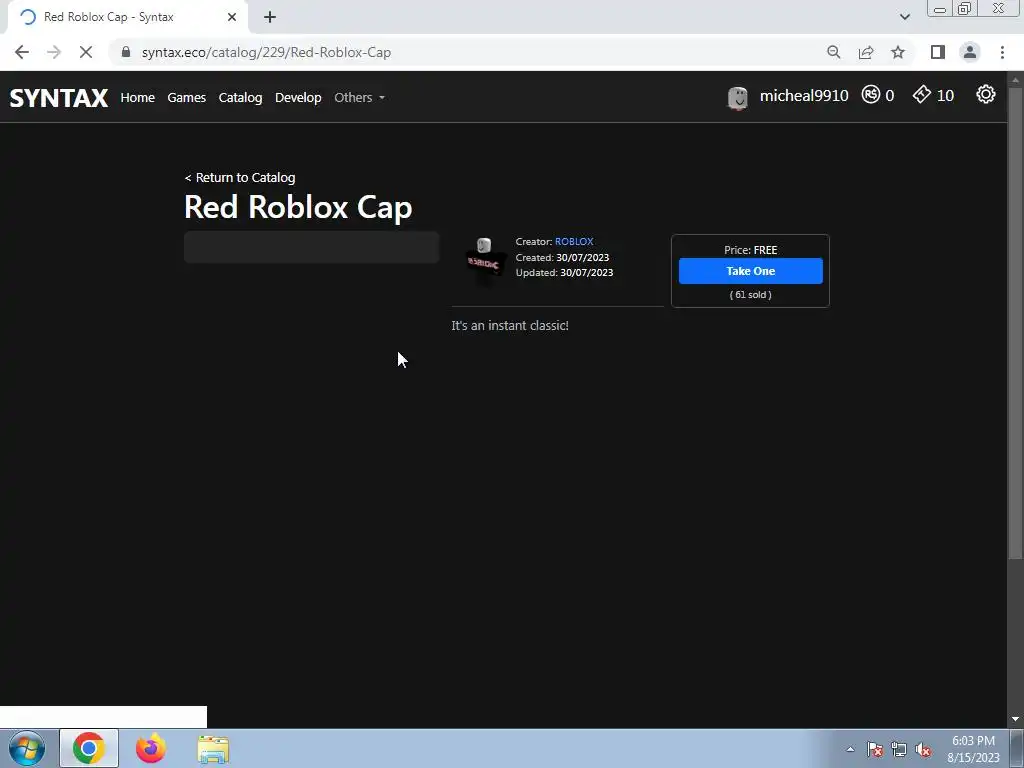Expand the tab search chevron
The image size is (1024, 768).
(904, 17)
